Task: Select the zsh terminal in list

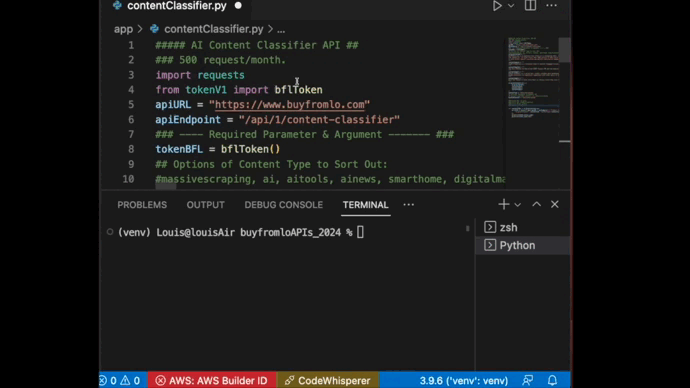Action: tap(523, 227)
